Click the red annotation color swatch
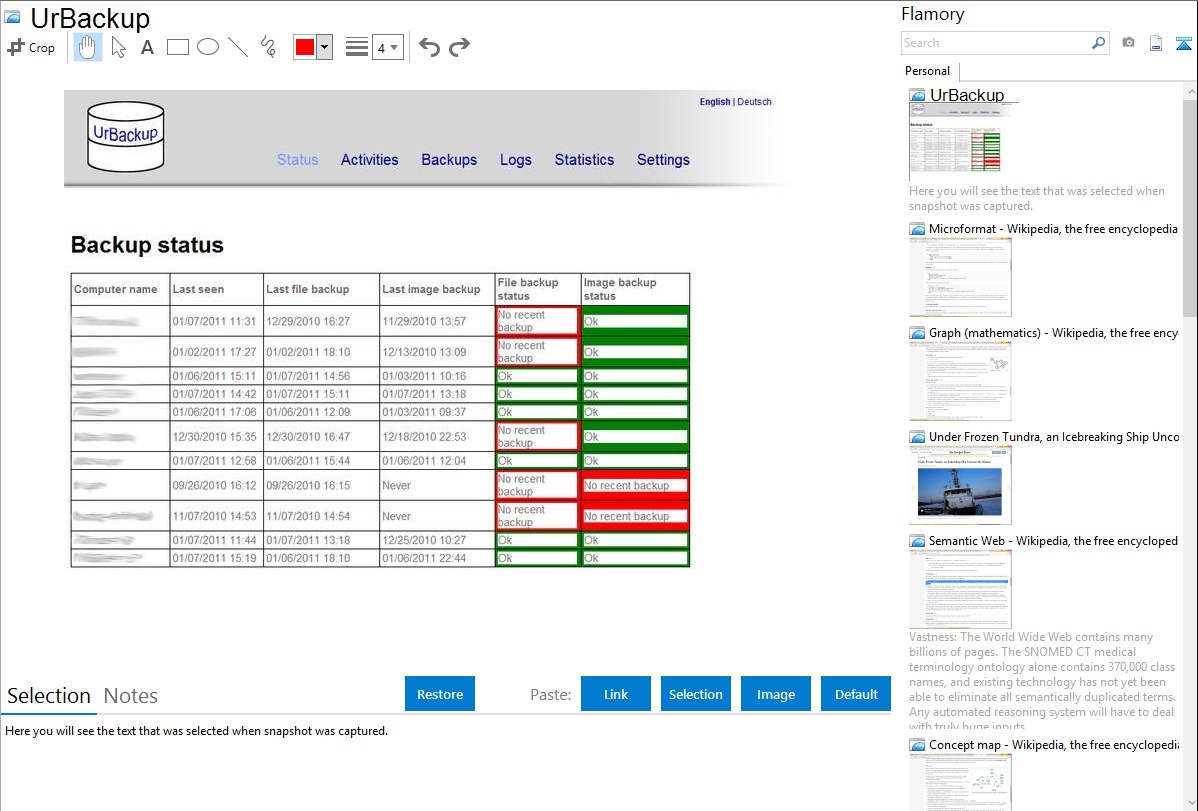The height and width of the screenshot is (811, 1198). click(305, 47)
